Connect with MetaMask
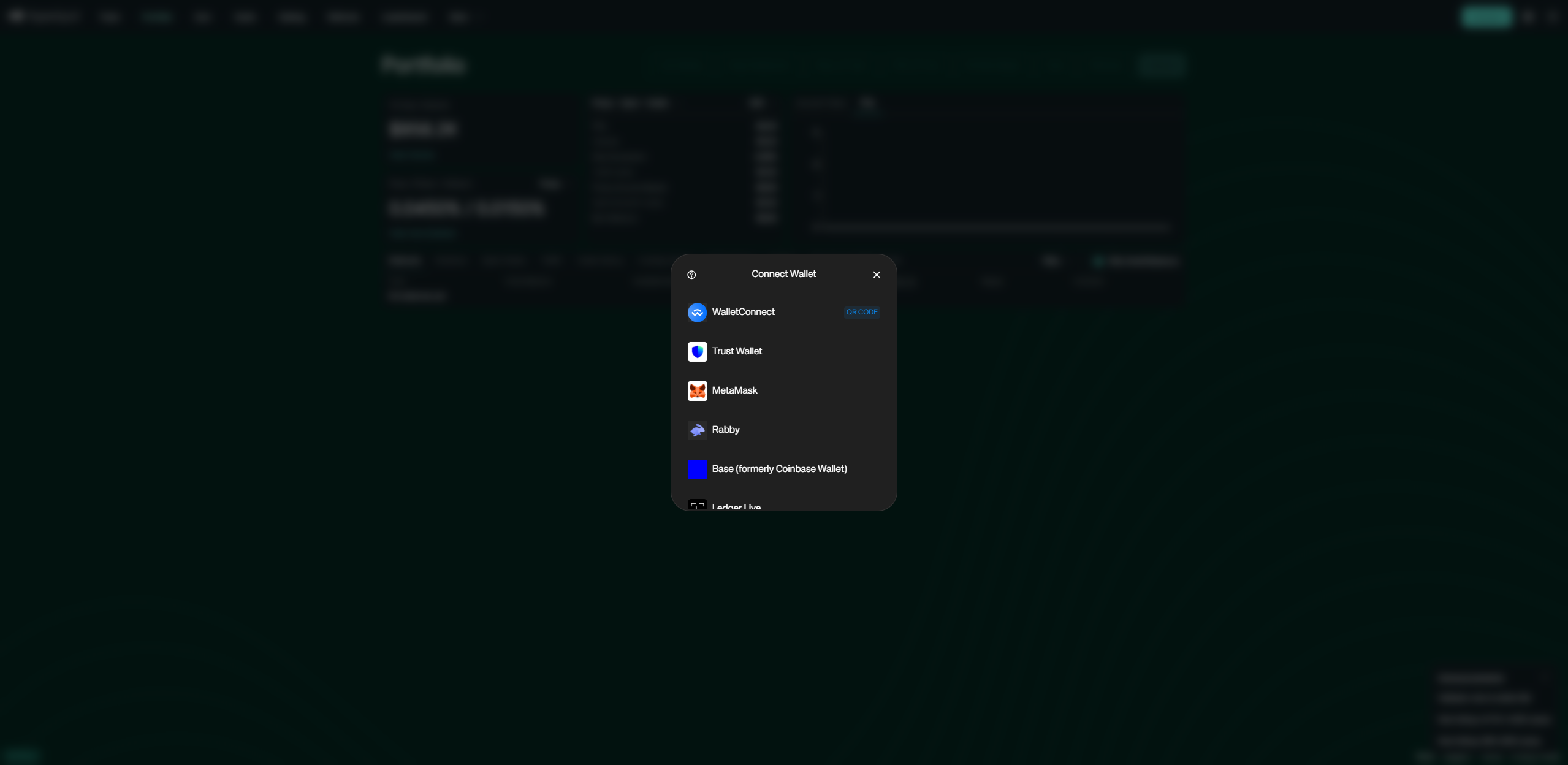The width and height of the screenshot is (1568, 765). 783,391
